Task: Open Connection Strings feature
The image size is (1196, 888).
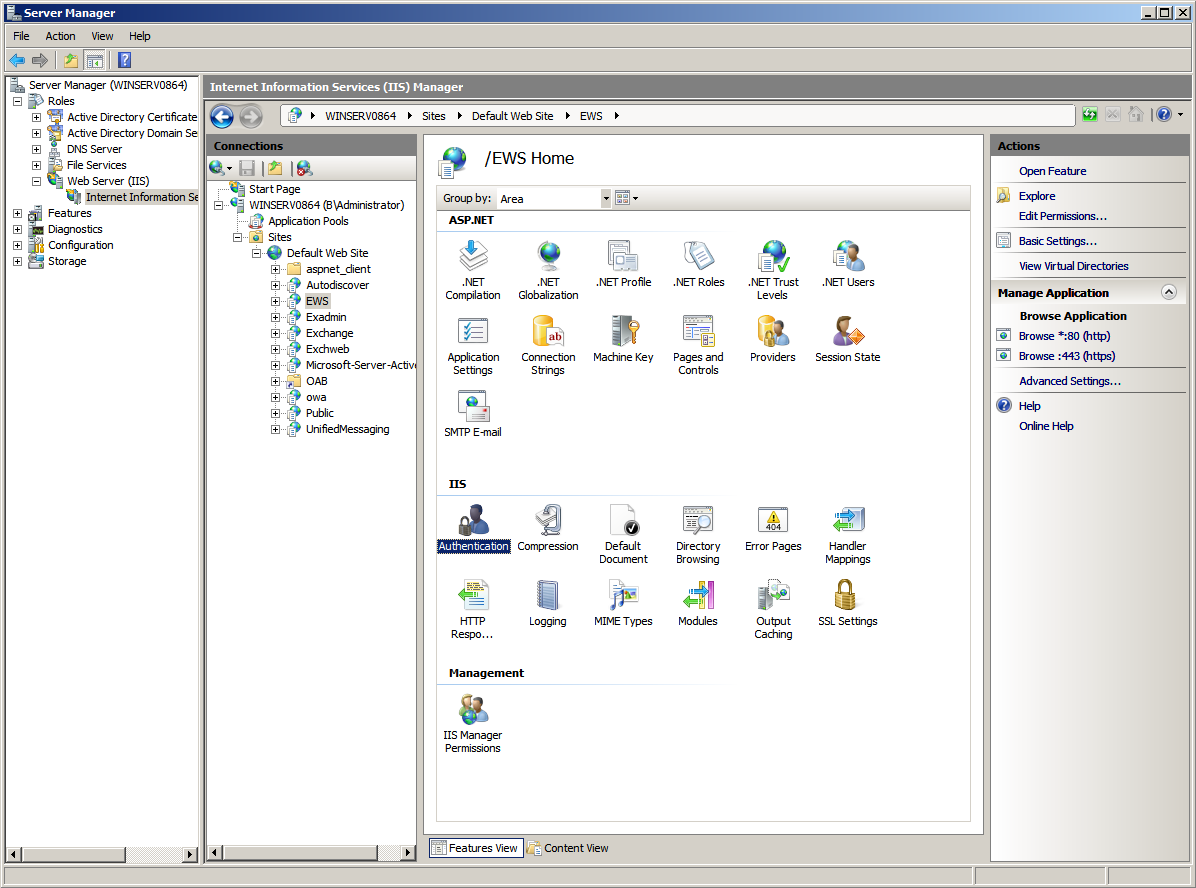Action: coord(548,345)
